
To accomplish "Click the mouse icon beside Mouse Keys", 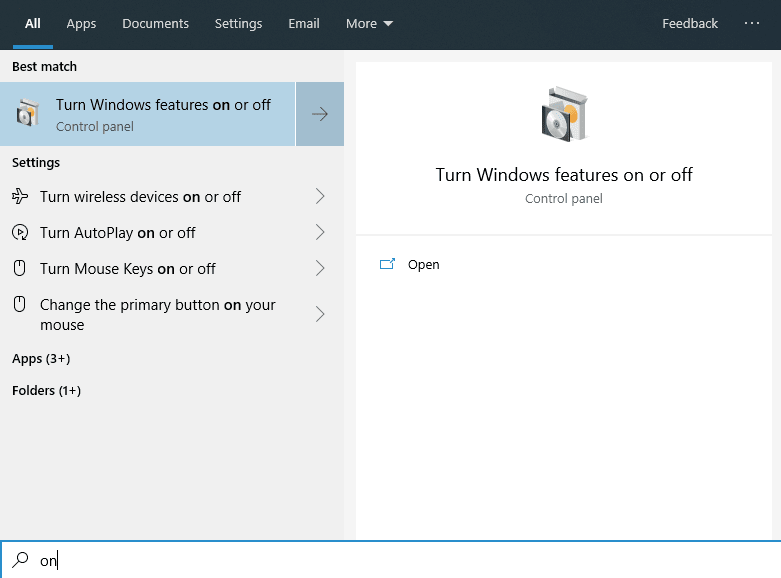I will click(19, 268).
